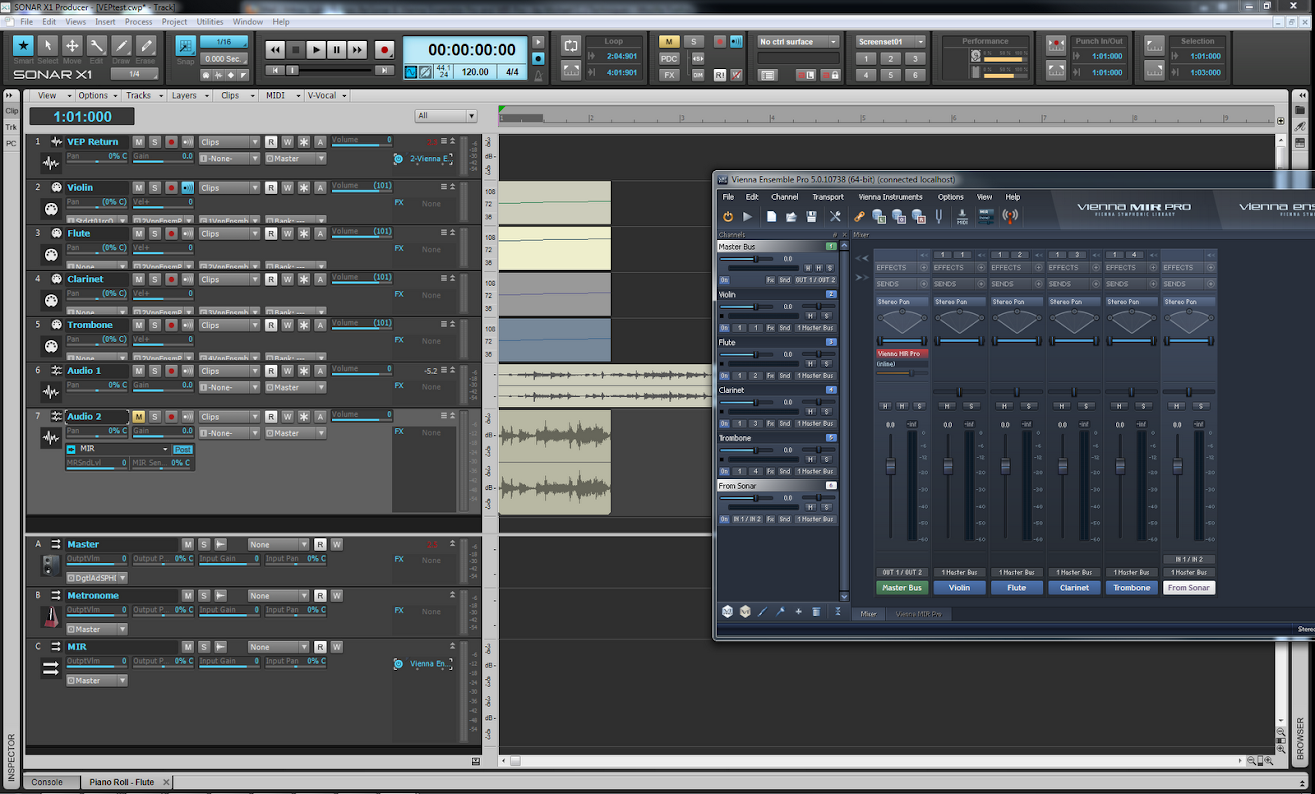The height and width of the screenshot is (794, 1315).
Task: Un-mute the Audio 2 track
Action: click(139, 417)
